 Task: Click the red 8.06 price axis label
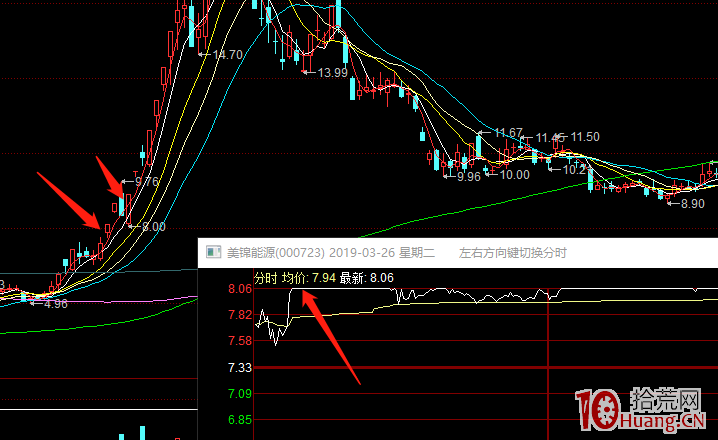click(240, 289)
